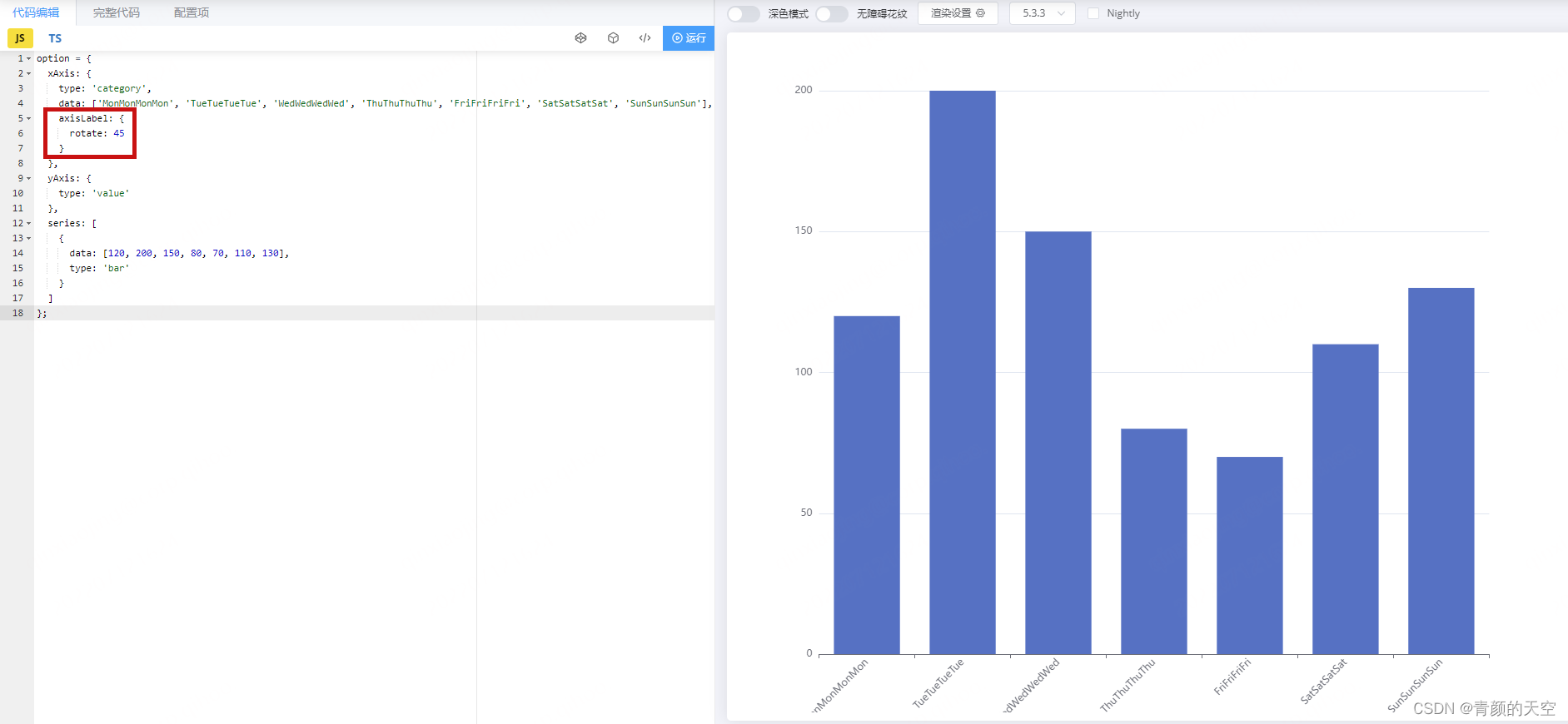
Task: Open the 渲染设置 render settings
Action: (x=958, y=13)
